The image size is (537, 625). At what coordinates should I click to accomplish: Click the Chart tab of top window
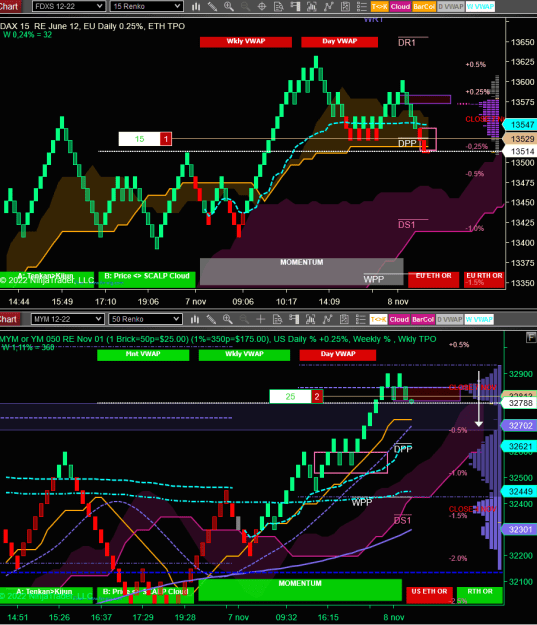(x=10, y=6)
